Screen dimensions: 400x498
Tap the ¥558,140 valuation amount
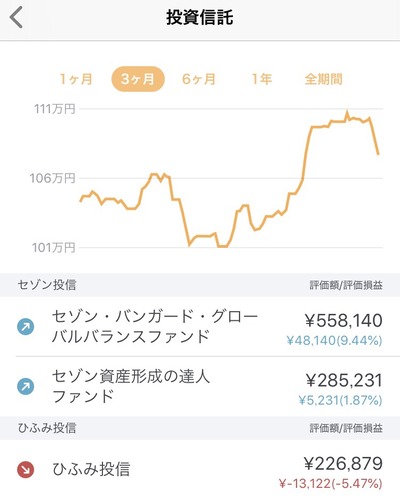(x=344, y=320)
